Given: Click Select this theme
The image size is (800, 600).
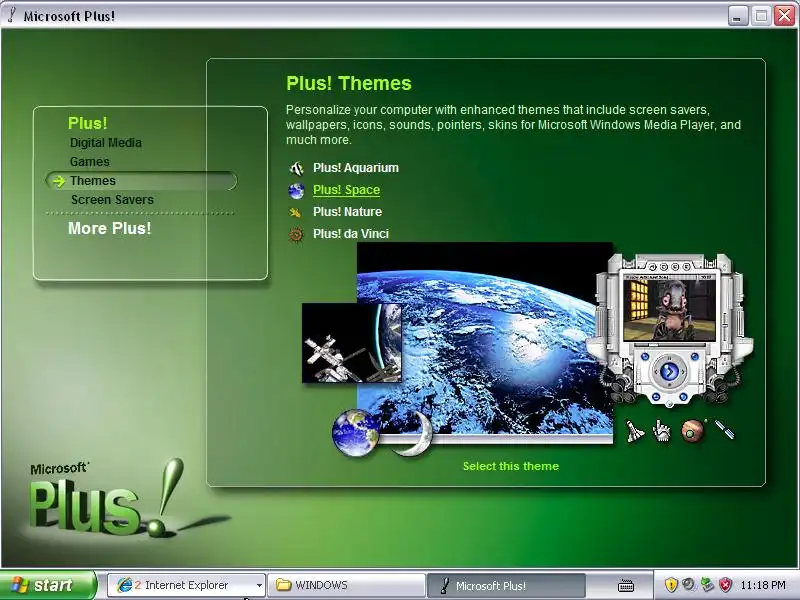Looking at the screenshot, I should tap(511, 466).
